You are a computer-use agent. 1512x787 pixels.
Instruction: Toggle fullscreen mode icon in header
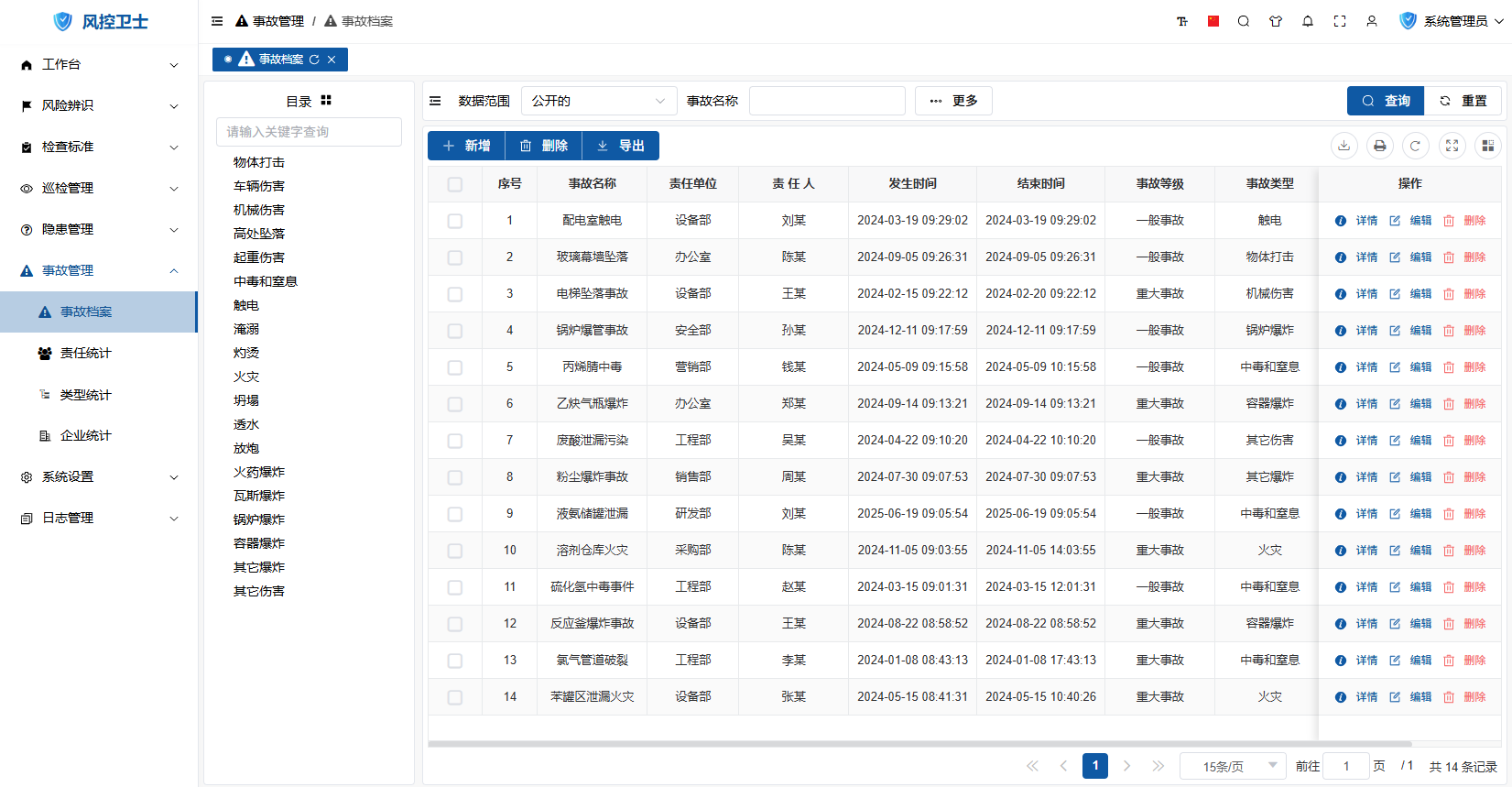[1340, 21]
